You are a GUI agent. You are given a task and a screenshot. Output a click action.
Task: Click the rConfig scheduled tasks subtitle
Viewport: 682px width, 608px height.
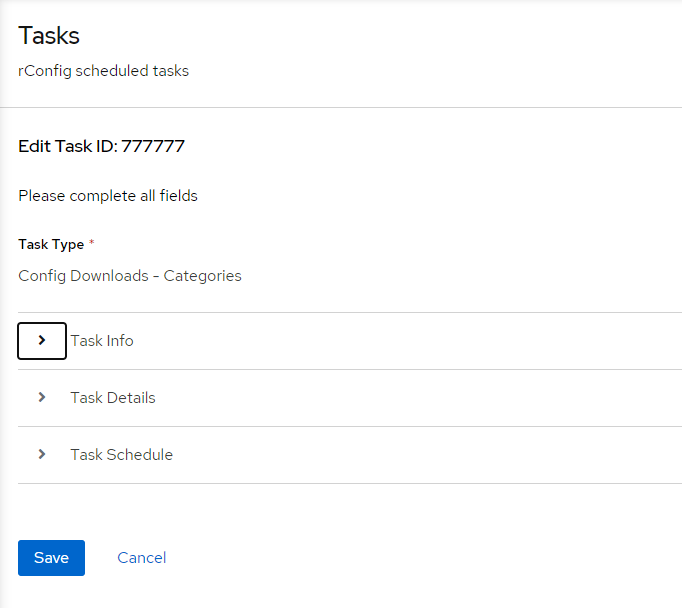pyautogui.click(x=104, y=71)
